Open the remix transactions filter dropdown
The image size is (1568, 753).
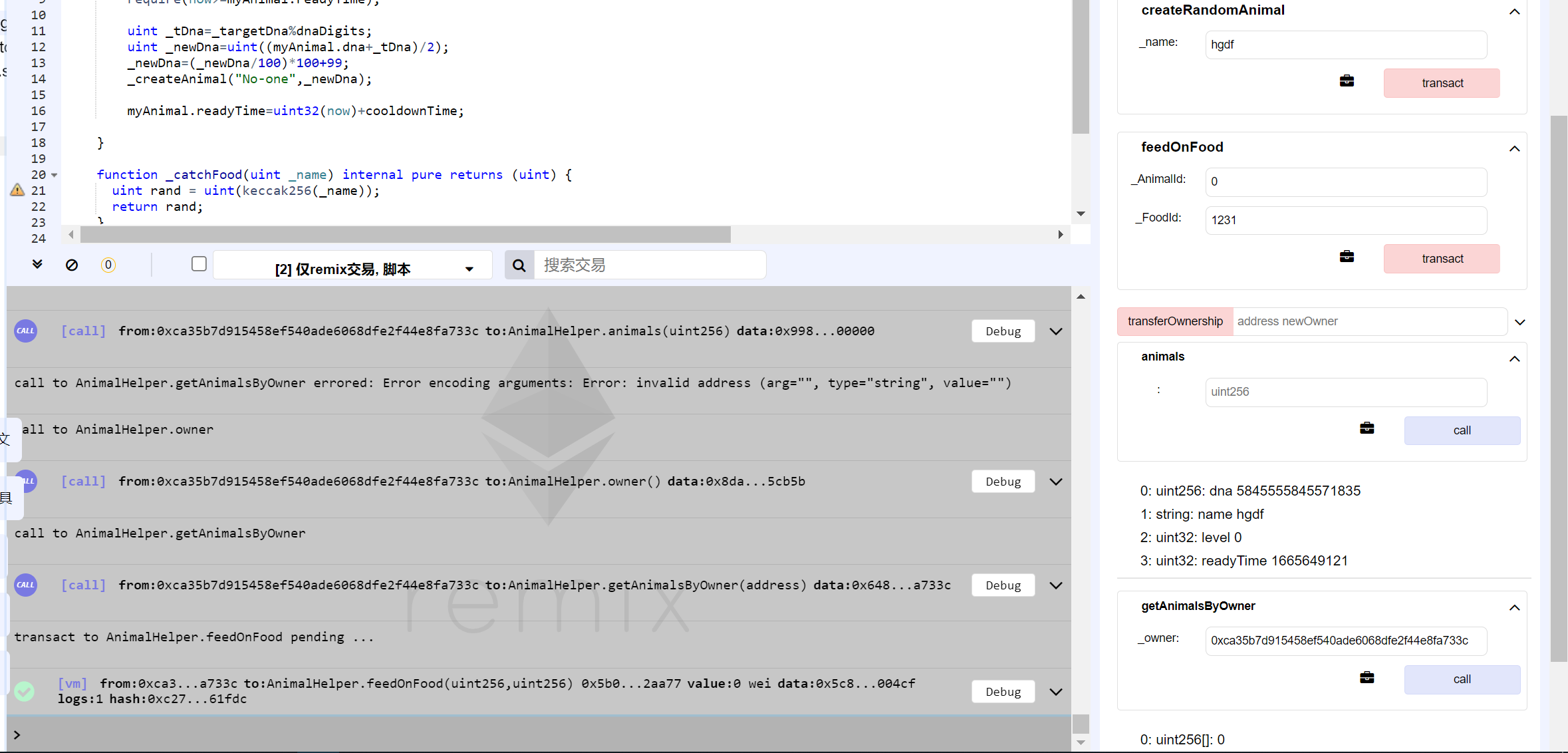click(x=352, y=269)
